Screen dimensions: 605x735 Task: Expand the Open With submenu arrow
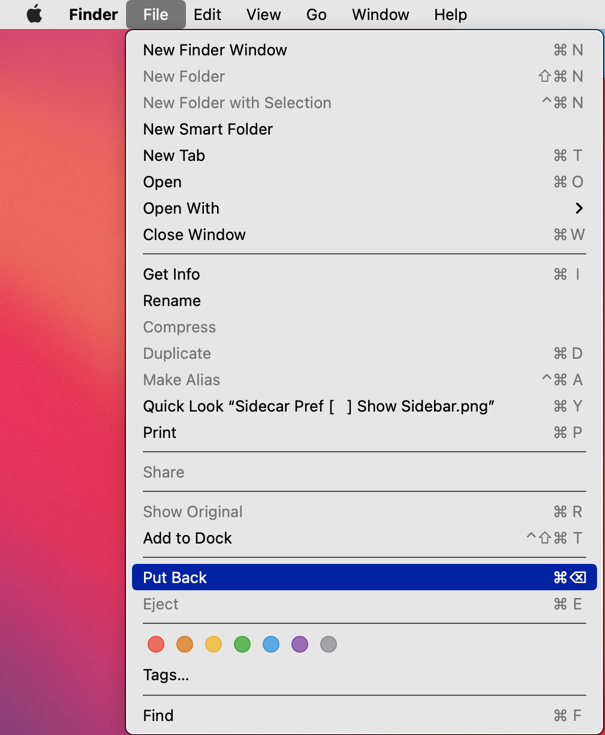(x=579, y=208)
